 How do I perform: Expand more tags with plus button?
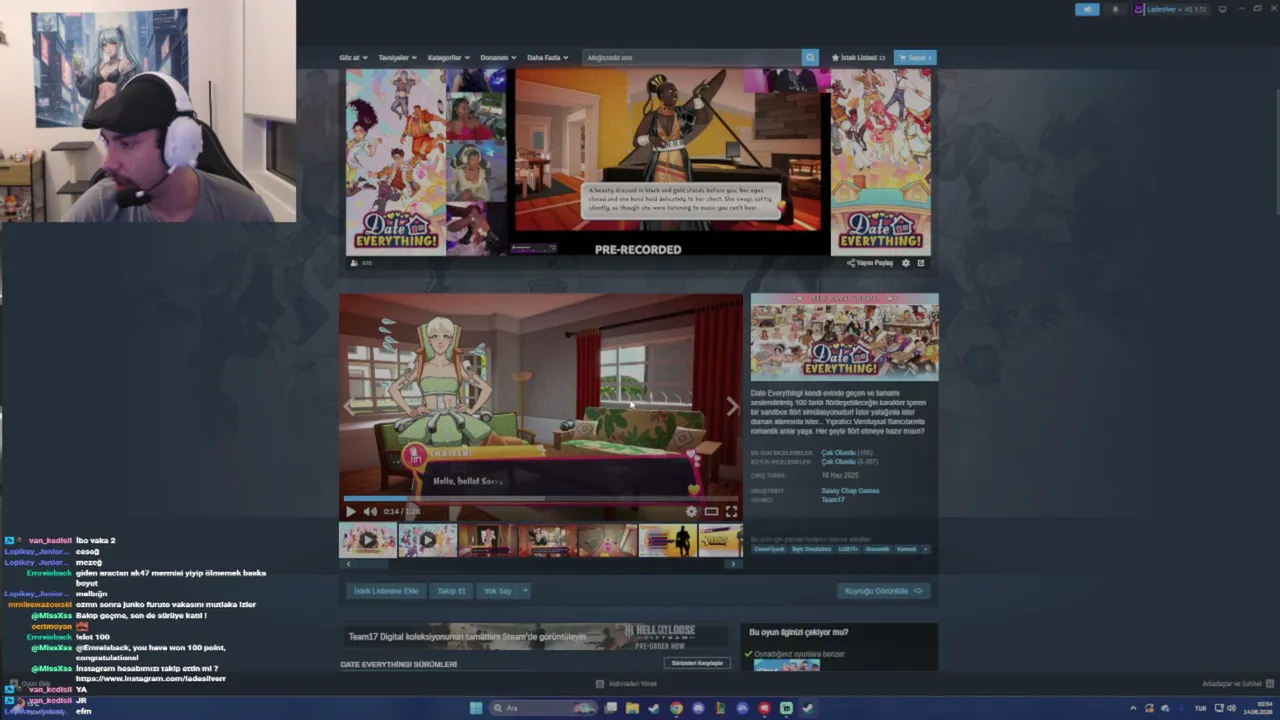pos(925,549)
